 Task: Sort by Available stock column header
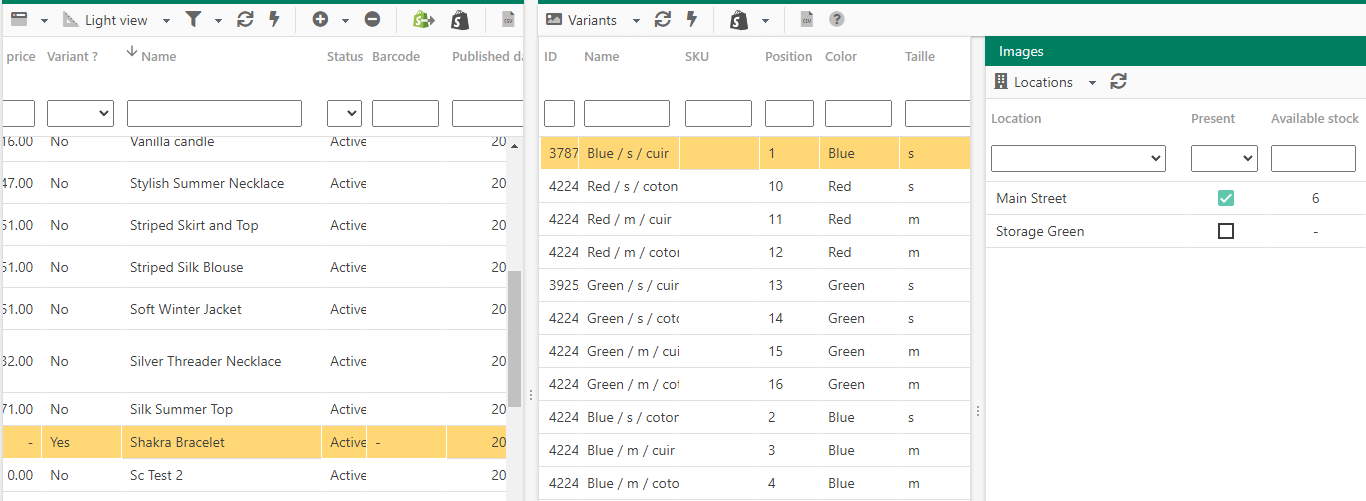[1315, 118]
